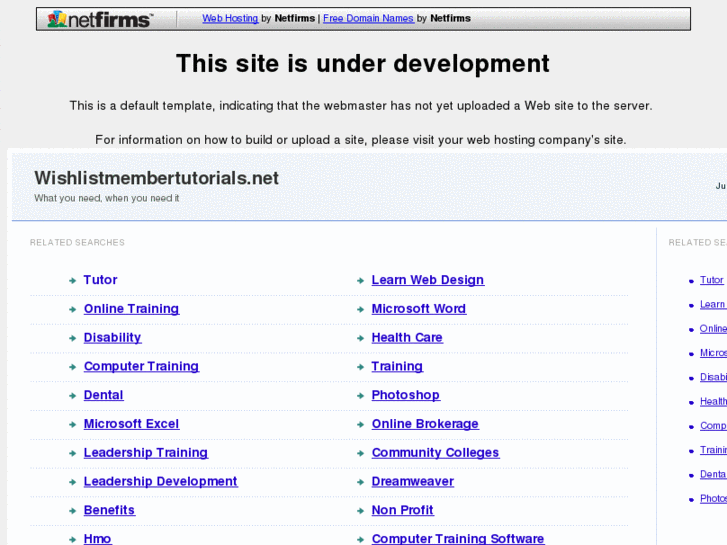Click the Non Profit link
The image size is (727, 545).
click(x=402, y=511)
